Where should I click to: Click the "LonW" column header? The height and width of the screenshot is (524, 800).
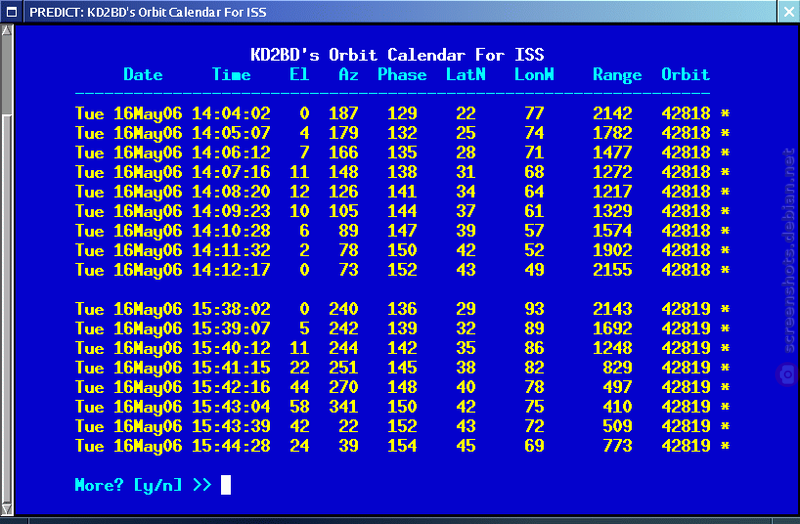534,74
